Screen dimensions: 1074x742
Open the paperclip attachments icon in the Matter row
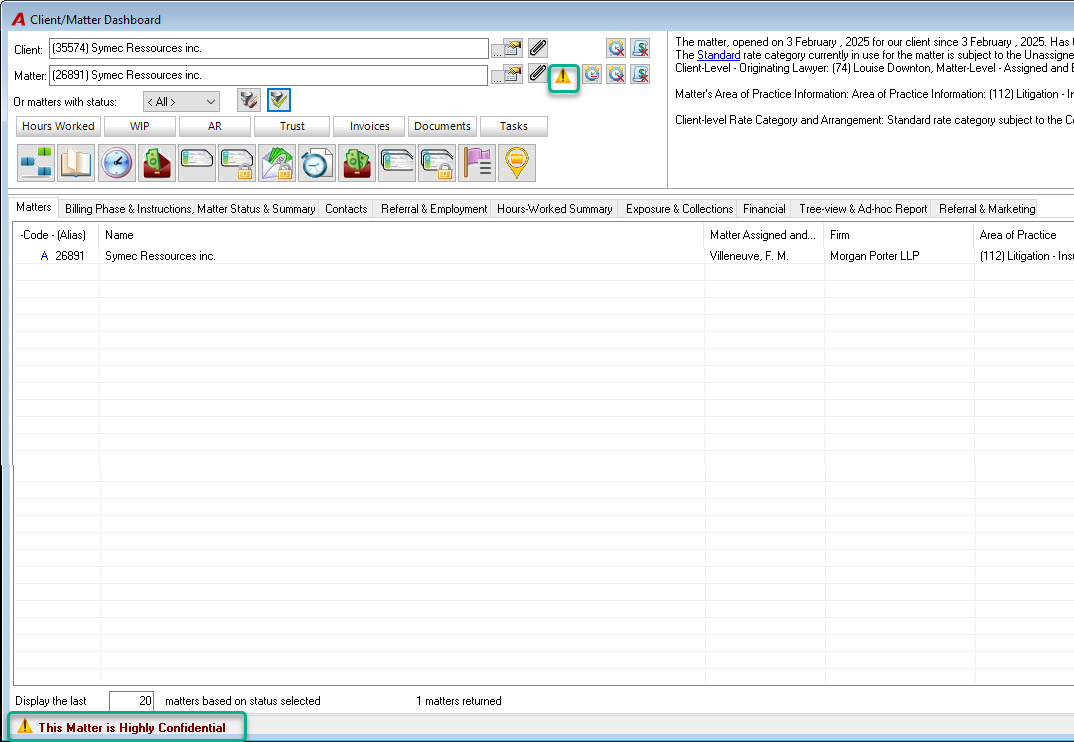coord(538,72)
